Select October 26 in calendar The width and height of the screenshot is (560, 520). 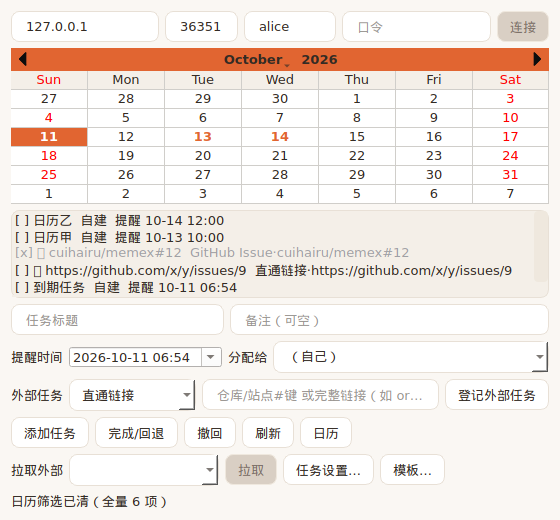[x=126, y=175]
